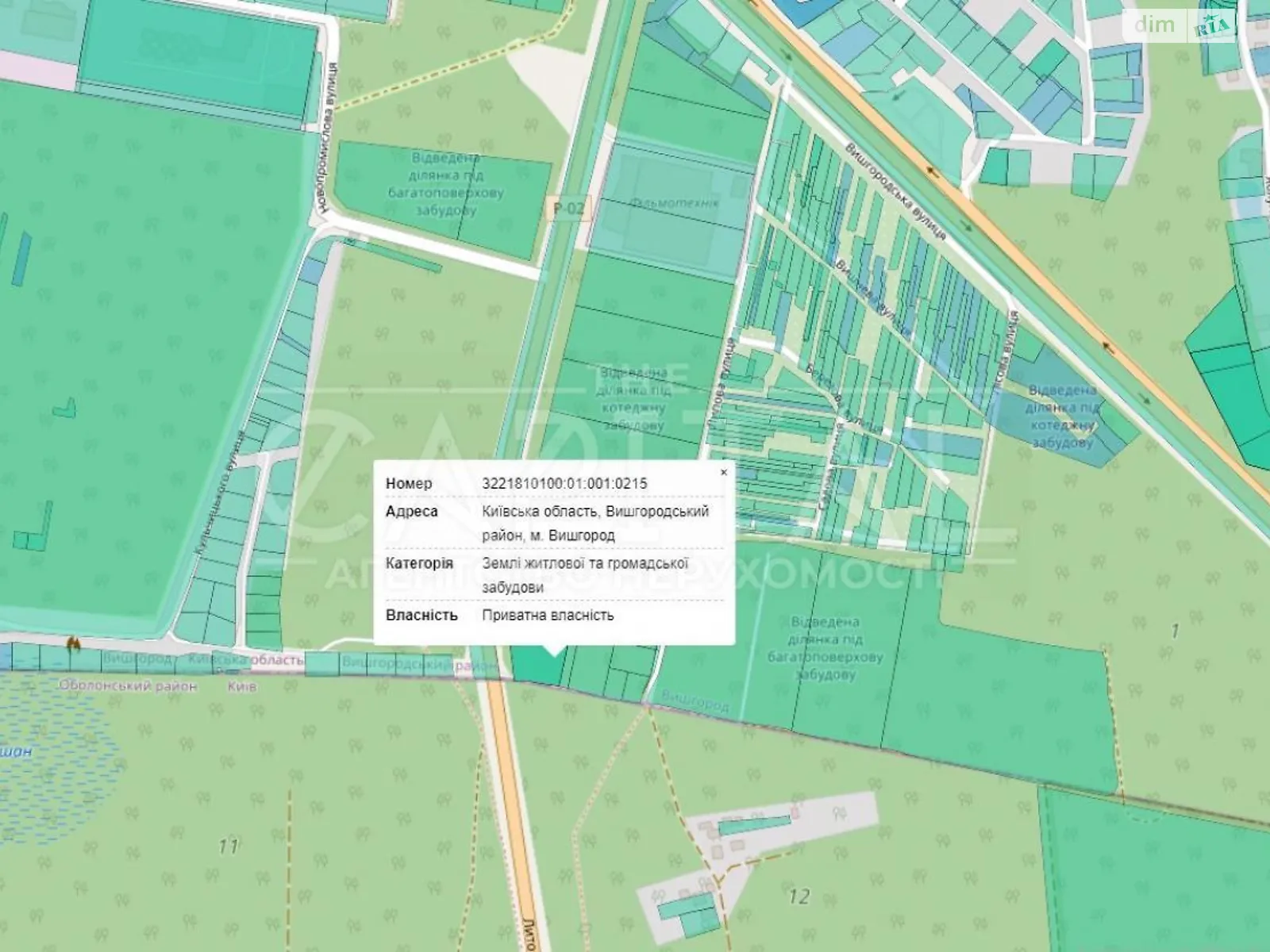Click 'Відведена ділянка під котеджну забудову' right label
Viewport: 1270px width, 952px height.
1062,416
